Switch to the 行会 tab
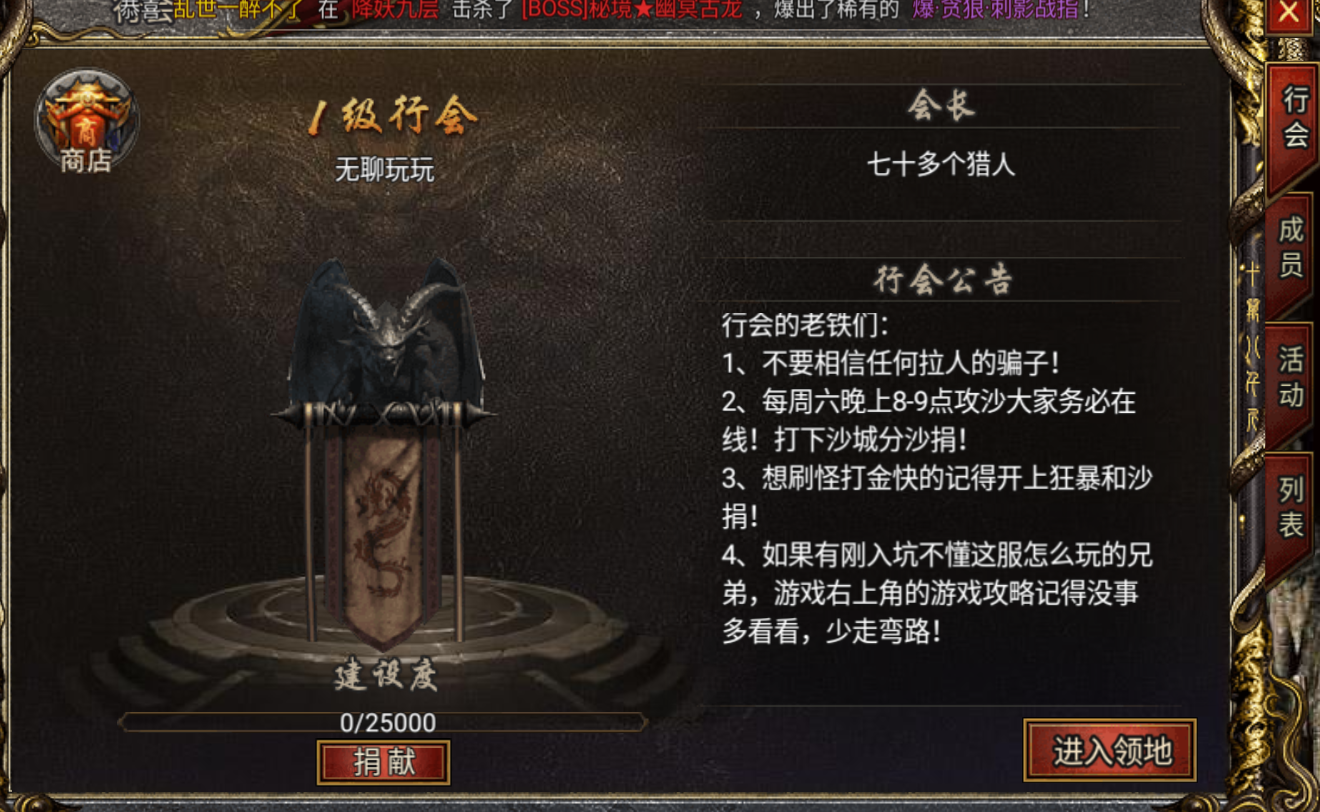This screenshot has height=812, width=1320. (x=1295, y=118)
